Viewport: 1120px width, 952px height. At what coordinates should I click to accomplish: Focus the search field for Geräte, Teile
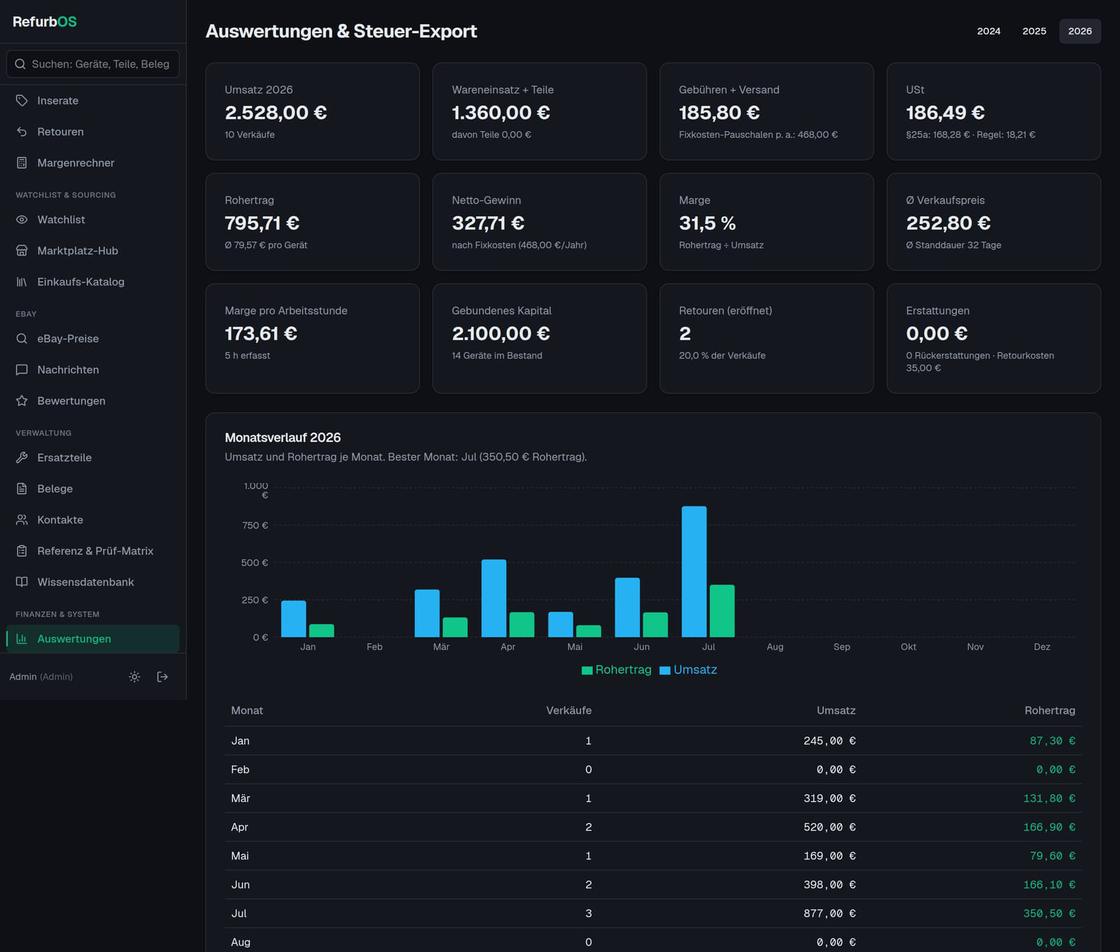(x=93, y=64)
